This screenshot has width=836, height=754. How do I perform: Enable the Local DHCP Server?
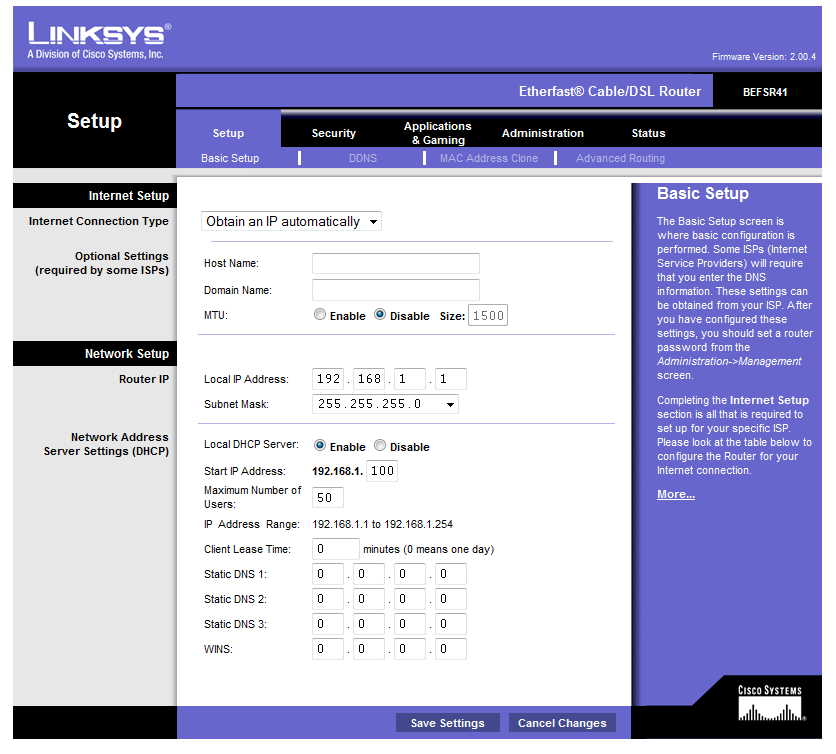click(319, 445)
